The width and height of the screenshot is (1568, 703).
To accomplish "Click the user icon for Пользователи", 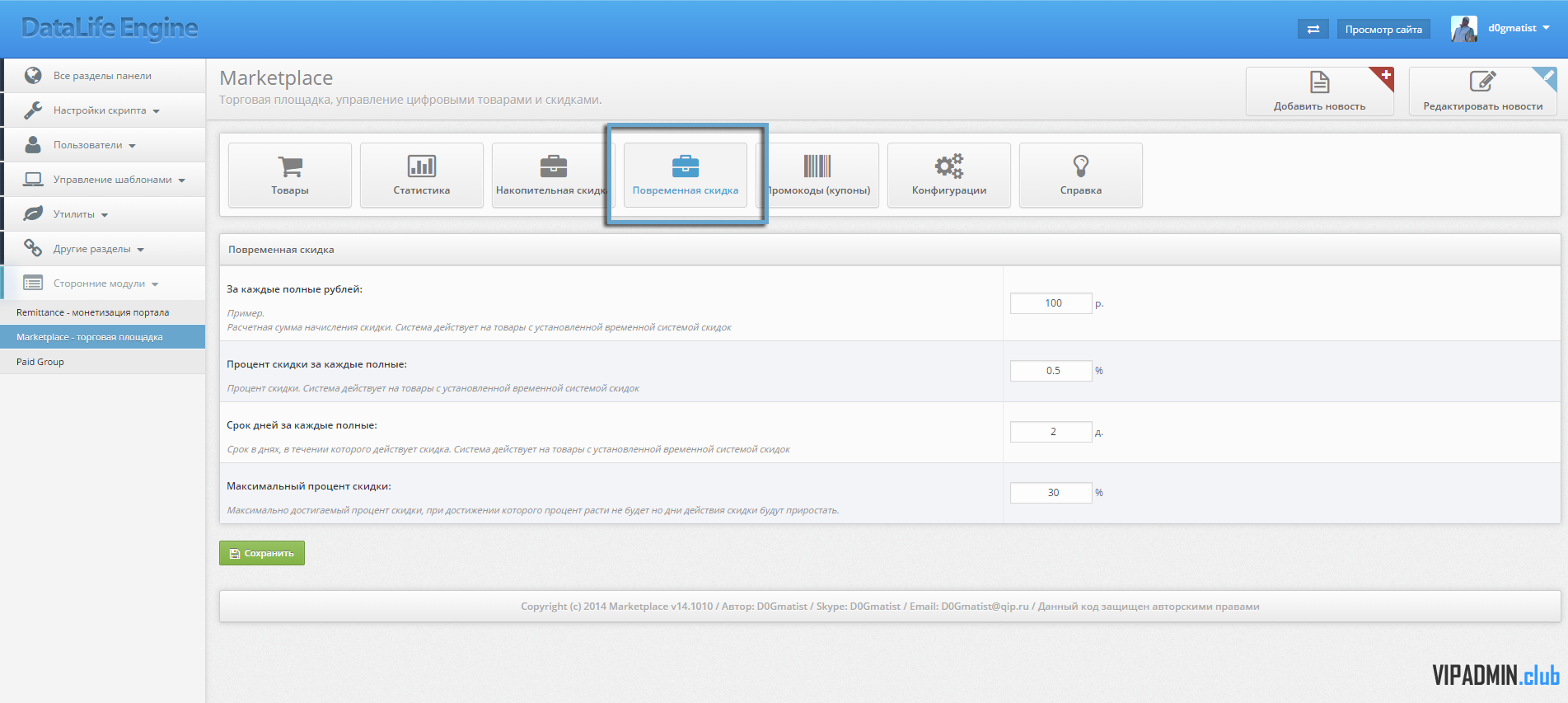I will pyautogui.click(x=33, y=144).
